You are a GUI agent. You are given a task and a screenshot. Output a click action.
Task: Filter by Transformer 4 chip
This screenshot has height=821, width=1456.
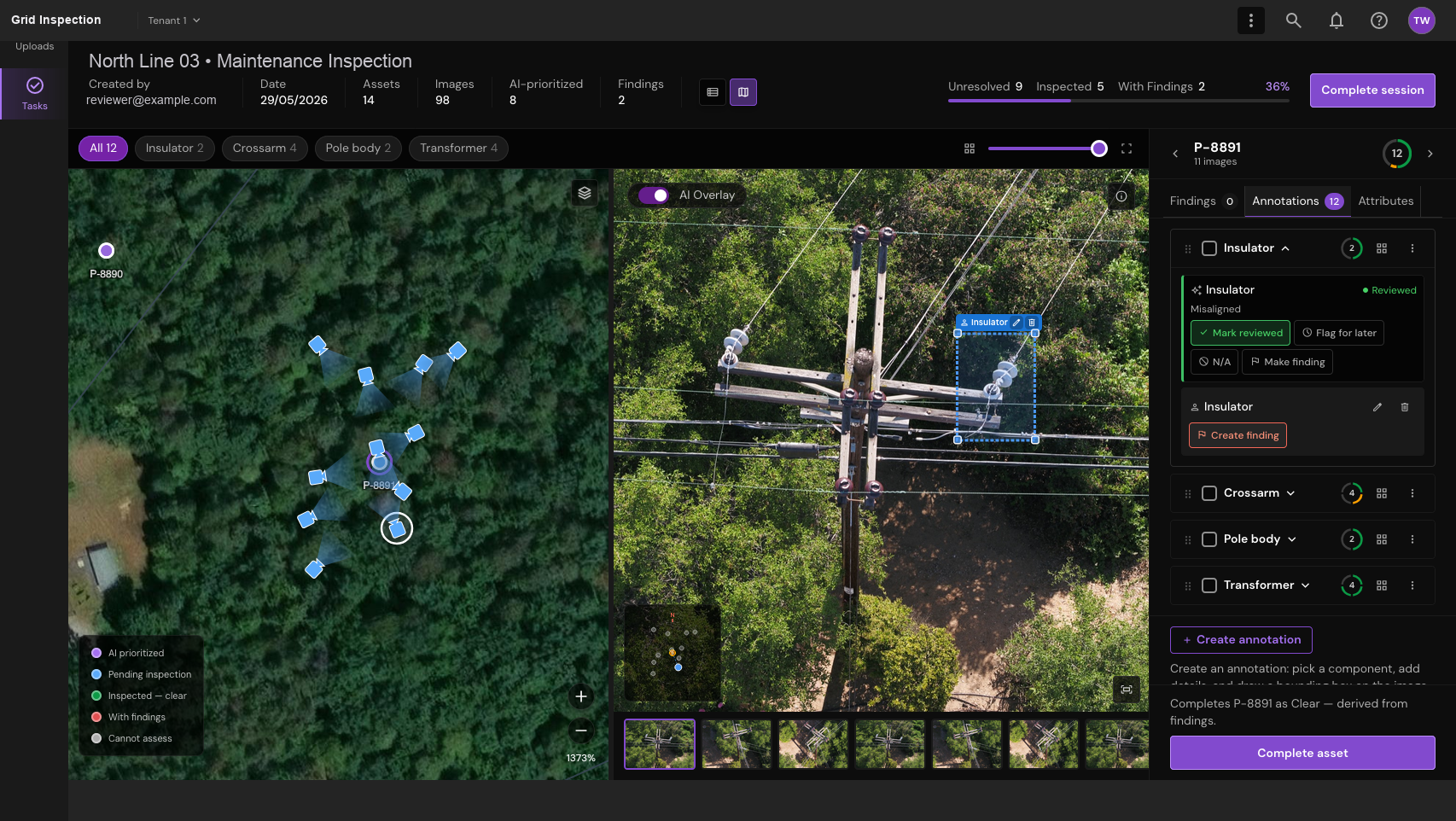point(458,148)
